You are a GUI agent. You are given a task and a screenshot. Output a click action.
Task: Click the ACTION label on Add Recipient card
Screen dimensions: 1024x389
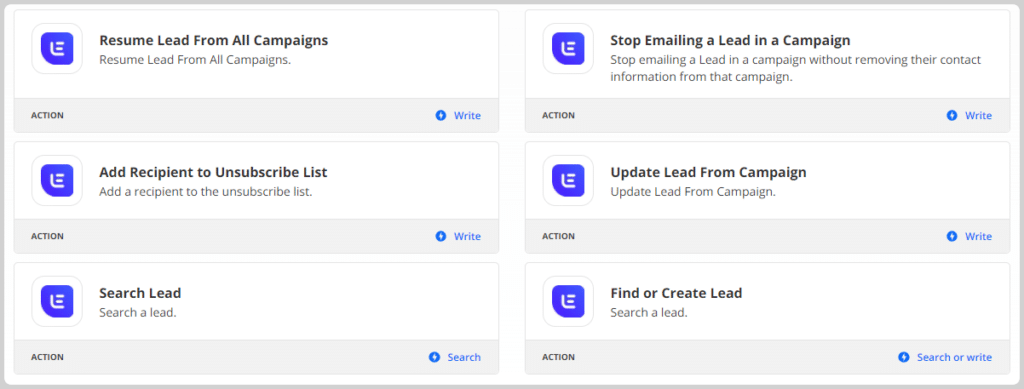(47, 236)
